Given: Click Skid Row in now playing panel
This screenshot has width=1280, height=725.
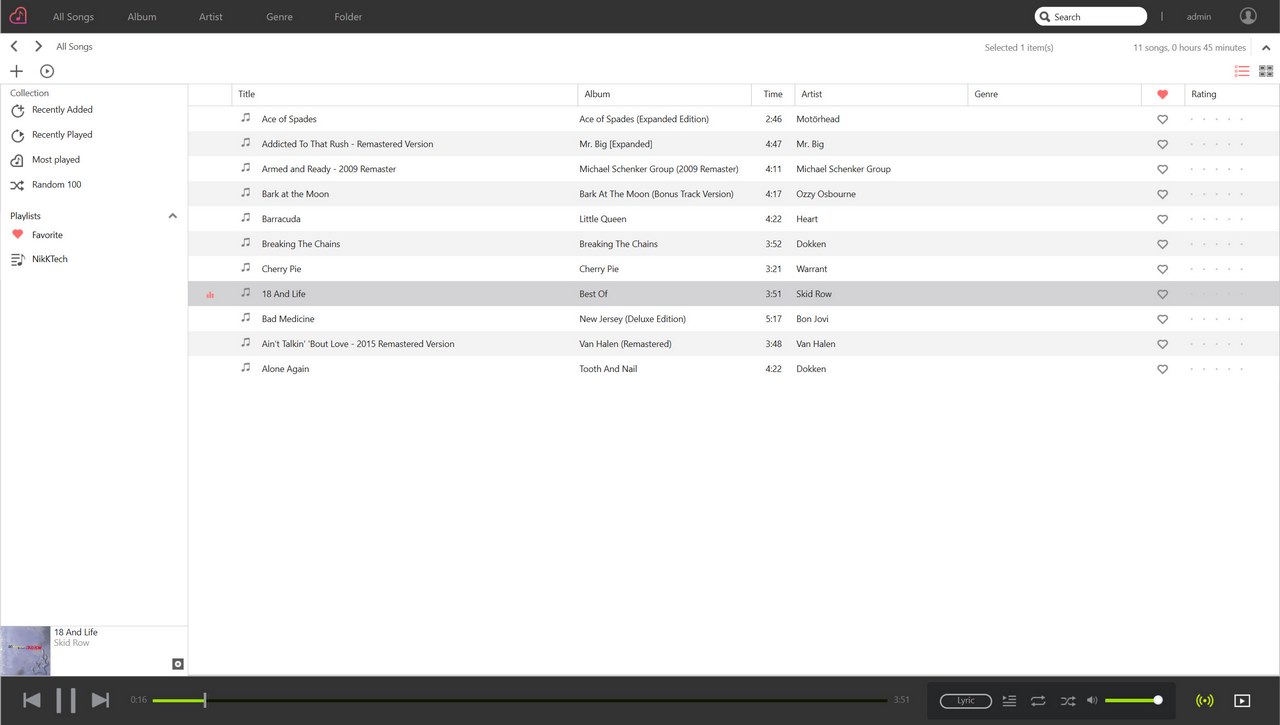Looking at the screenshot, I should click(x=72, y=643).
